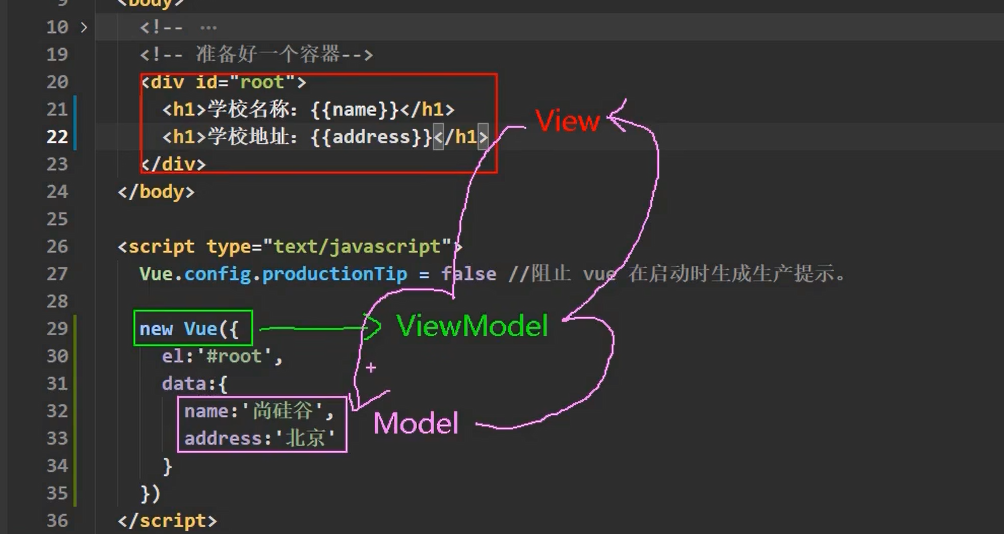Click the Vue constructor name after new
1004x534 pixels.
click(200, 328)
